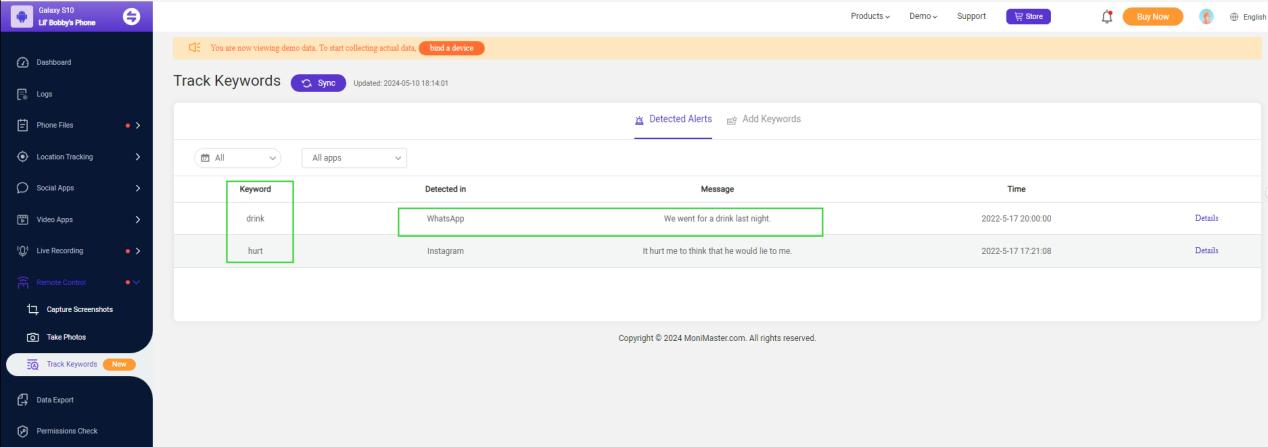This screenshot has height=447, width=1268.
Task: Open the Demo menu in top bar
Action: point(924,15)
